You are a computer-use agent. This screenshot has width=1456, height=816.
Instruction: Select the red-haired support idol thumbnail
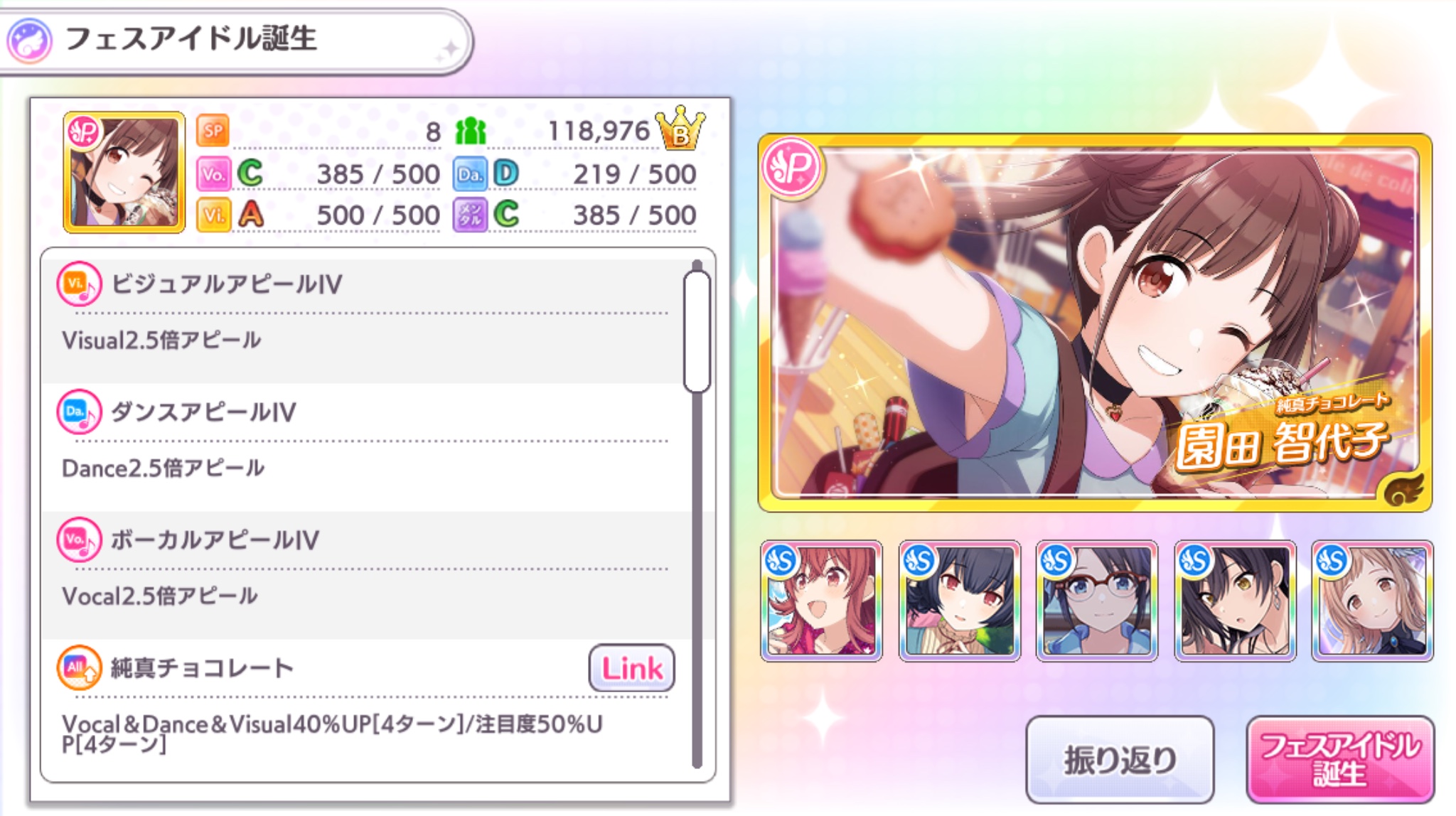coord(821,601)
